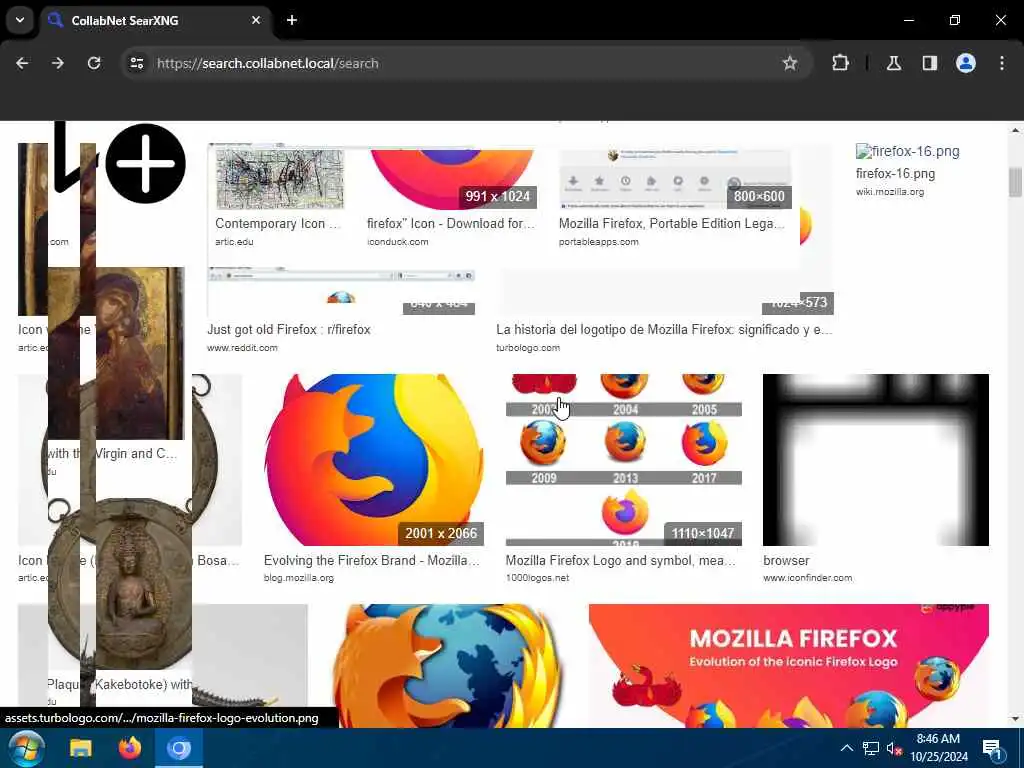Open the tab search dropdown chevron
1024x768 pixels.
20,20
